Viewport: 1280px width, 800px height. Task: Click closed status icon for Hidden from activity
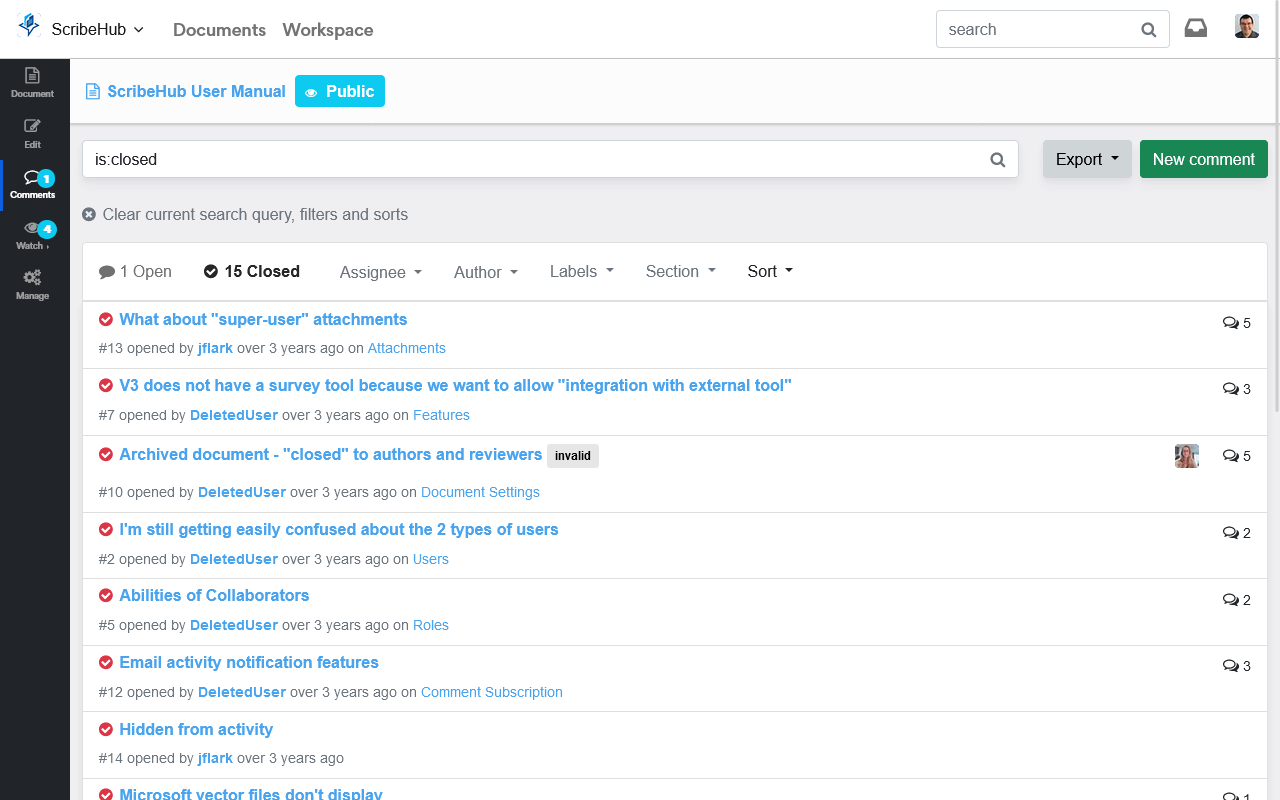coord(106,729)
